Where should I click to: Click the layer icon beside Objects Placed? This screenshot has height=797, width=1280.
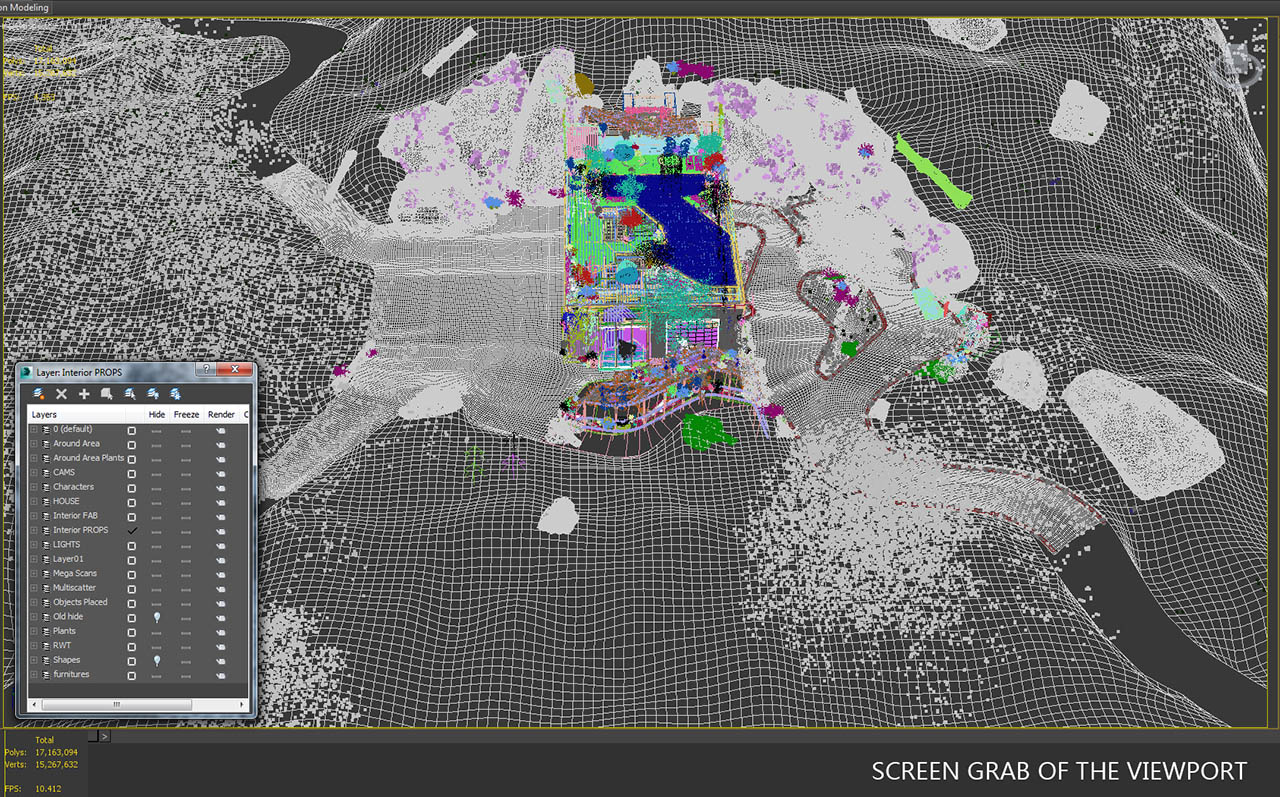(46, 603)
